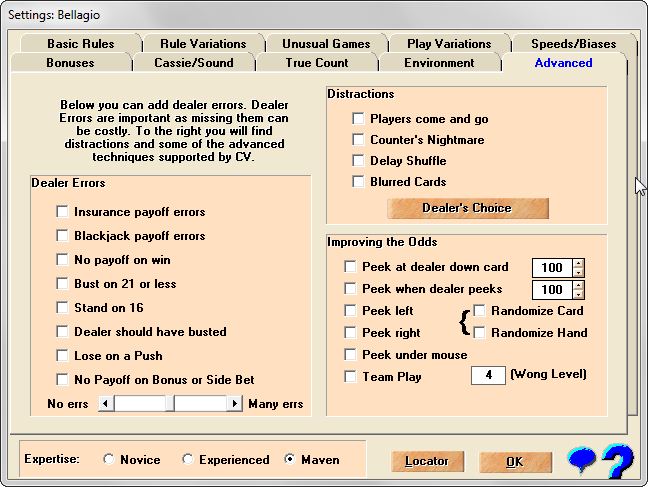Switch to the Basic Rules tab

coord(81,43)
